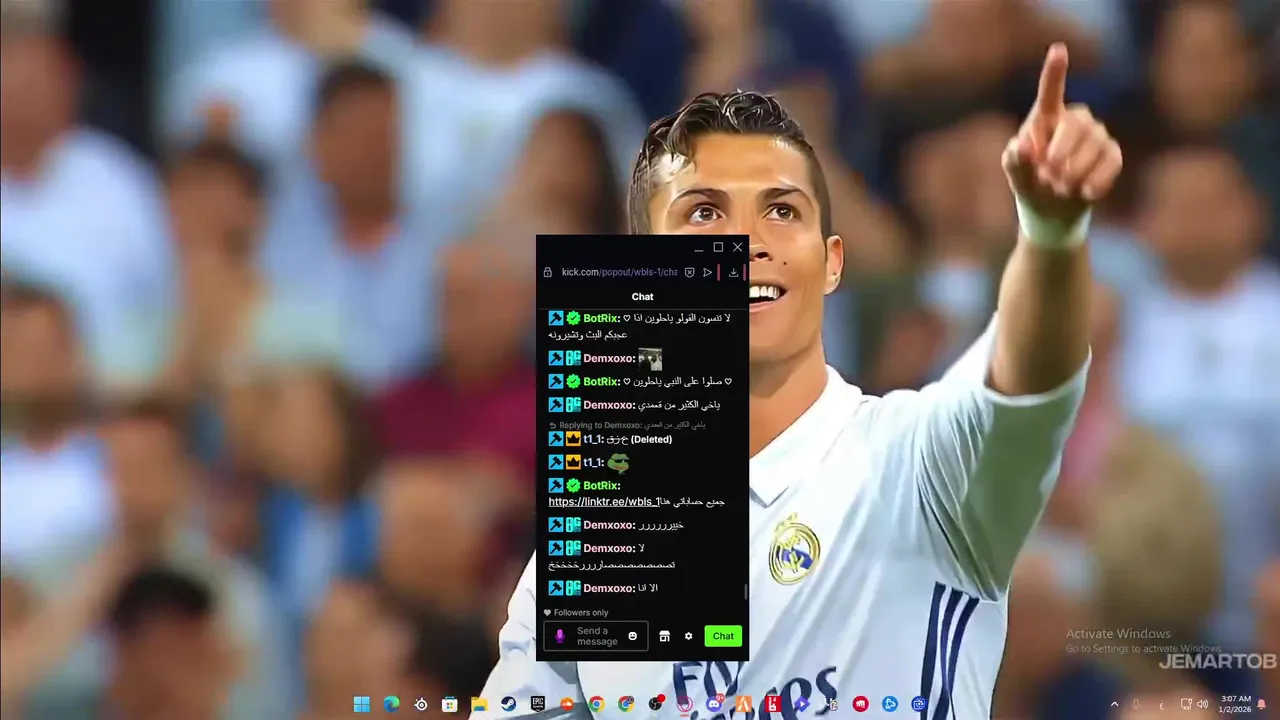Click the microphone icon in message box
The width and height of the screenshot is (1280, 720).
[x=559, y=636]
